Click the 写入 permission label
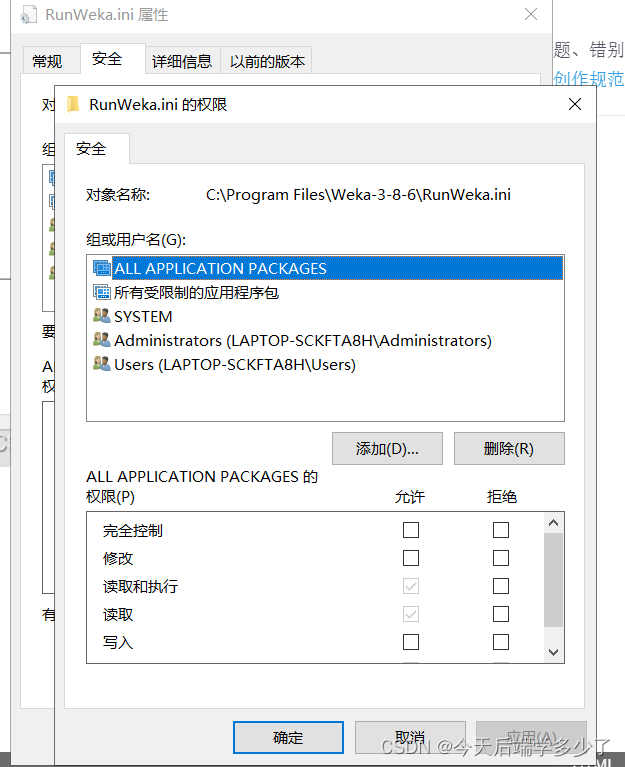Screen dimensions: 625x767 click(x=118, y=642)
